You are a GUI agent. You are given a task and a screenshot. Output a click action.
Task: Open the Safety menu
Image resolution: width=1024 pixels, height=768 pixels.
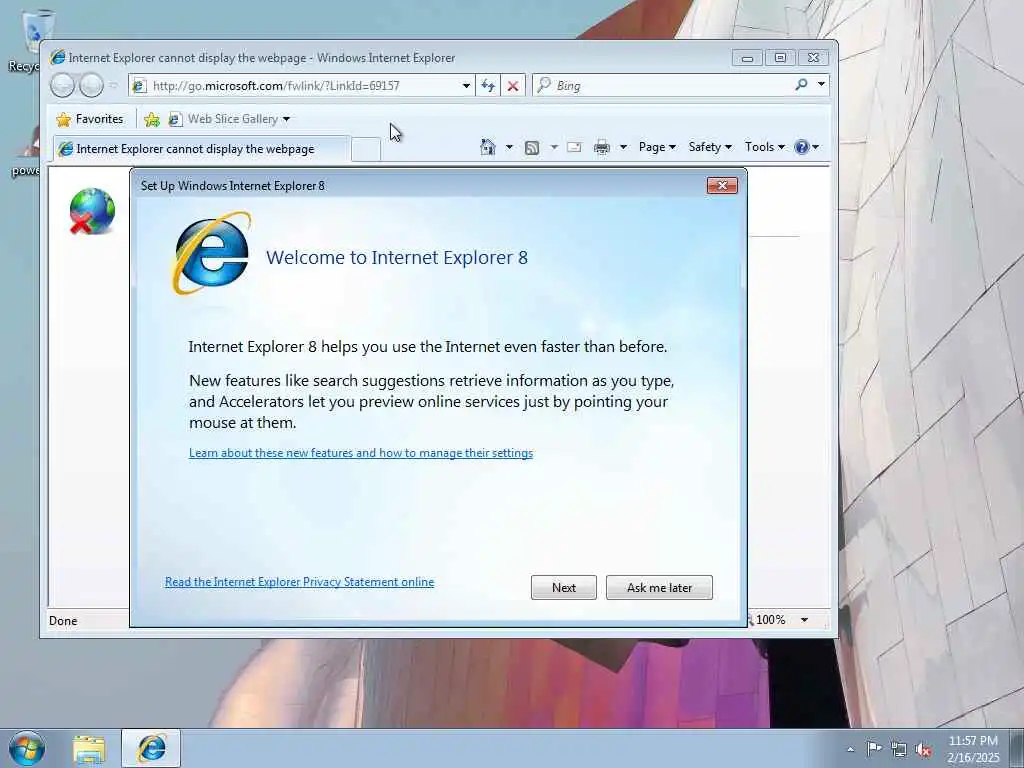pos(710,147)
